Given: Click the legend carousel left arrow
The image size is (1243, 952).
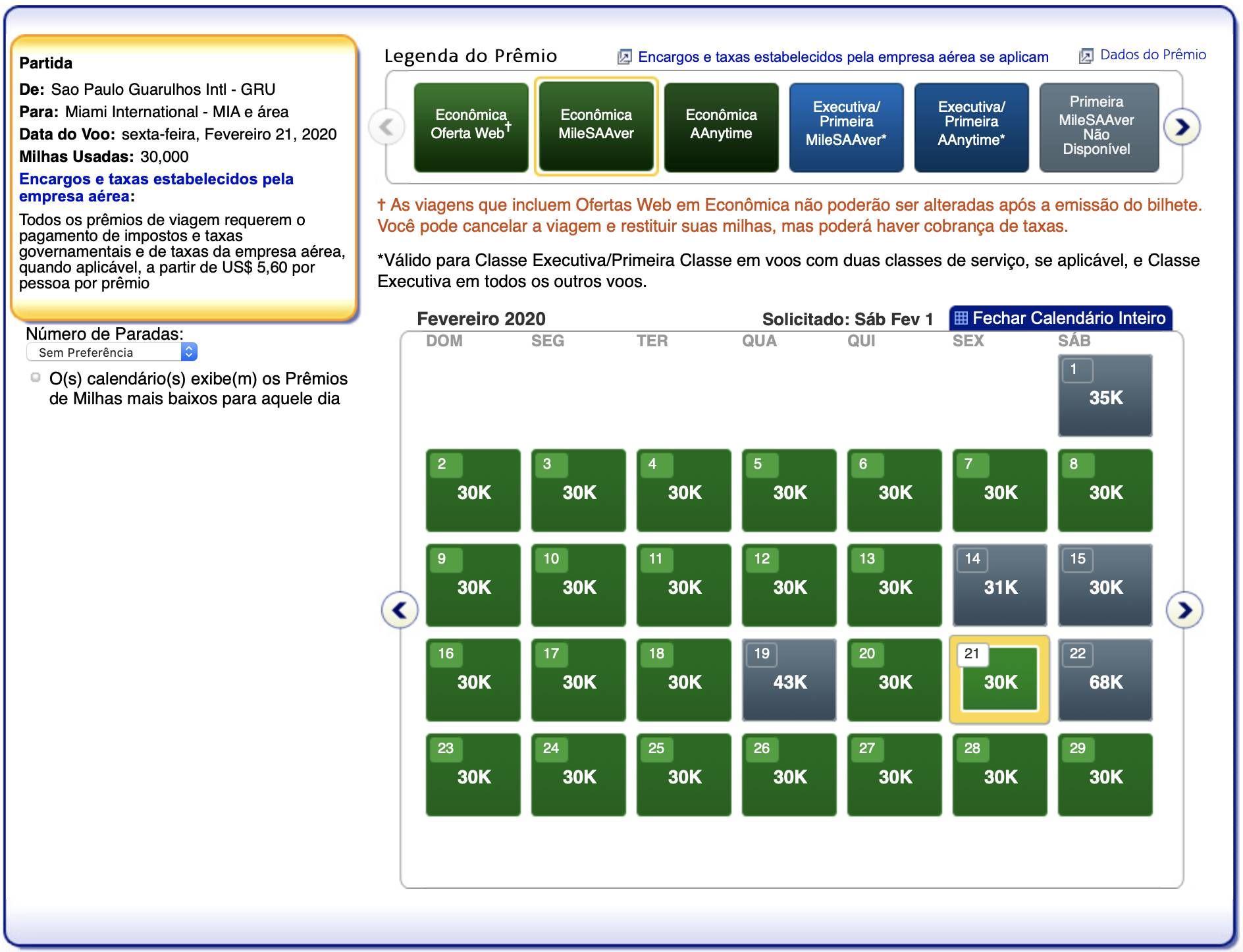Looking at the screenshot, I should tap(387, 127).
